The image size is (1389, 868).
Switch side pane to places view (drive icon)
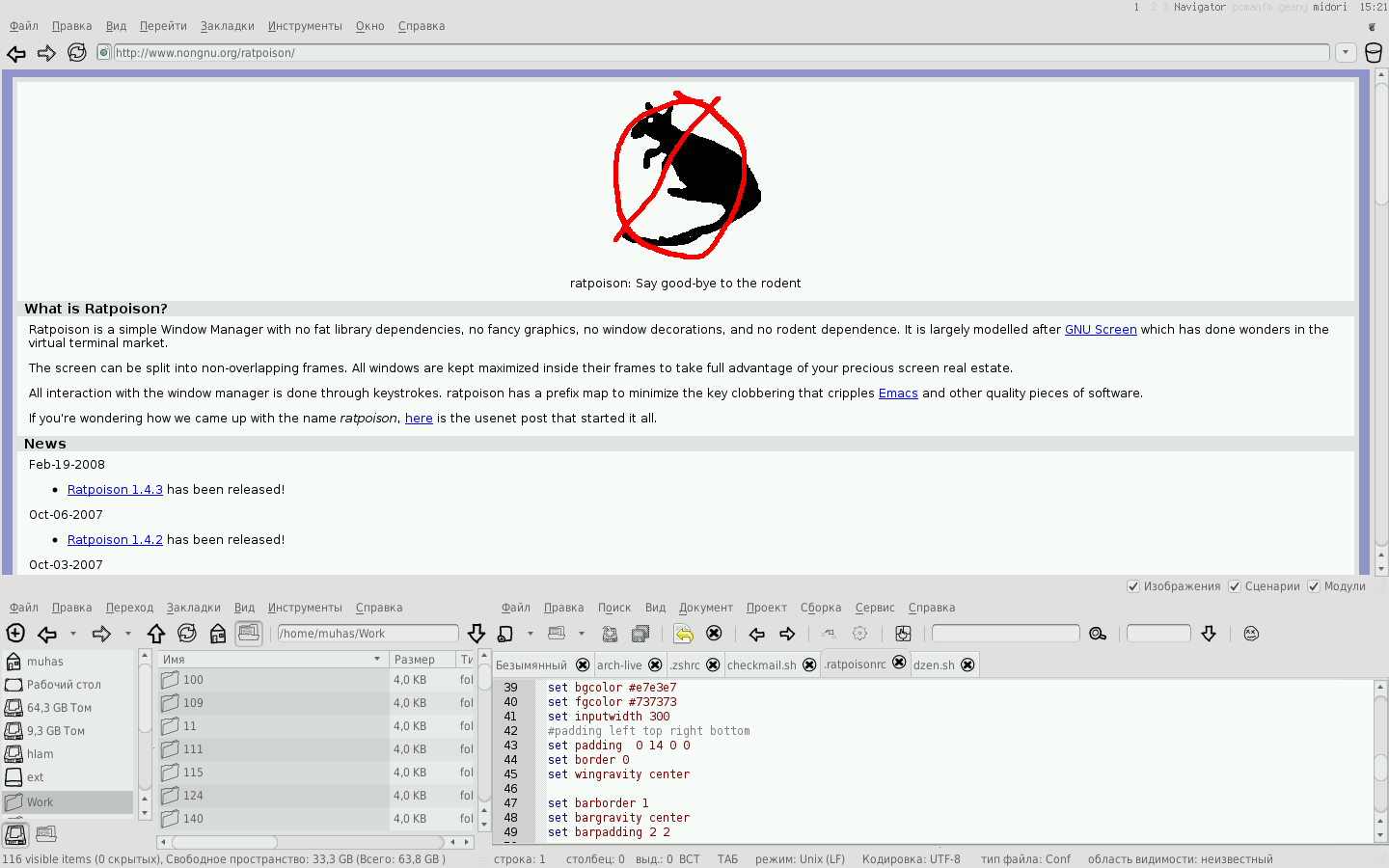pos(15,834)
